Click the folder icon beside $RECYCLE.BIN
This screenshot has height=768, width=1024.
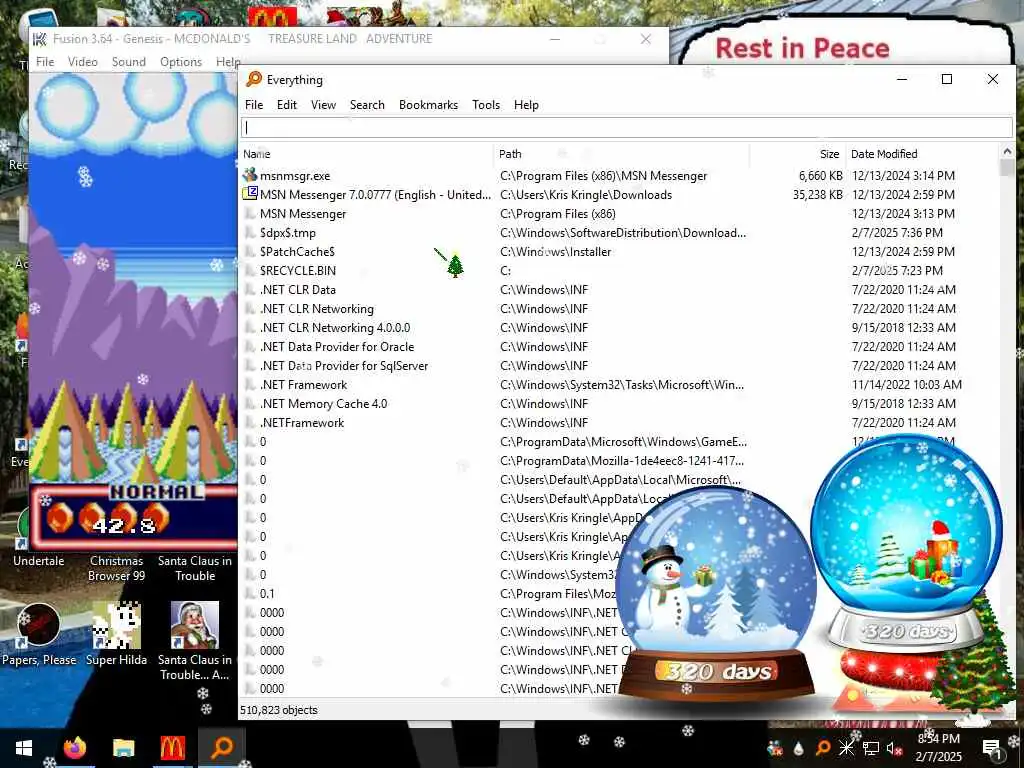tap(249, 270)
